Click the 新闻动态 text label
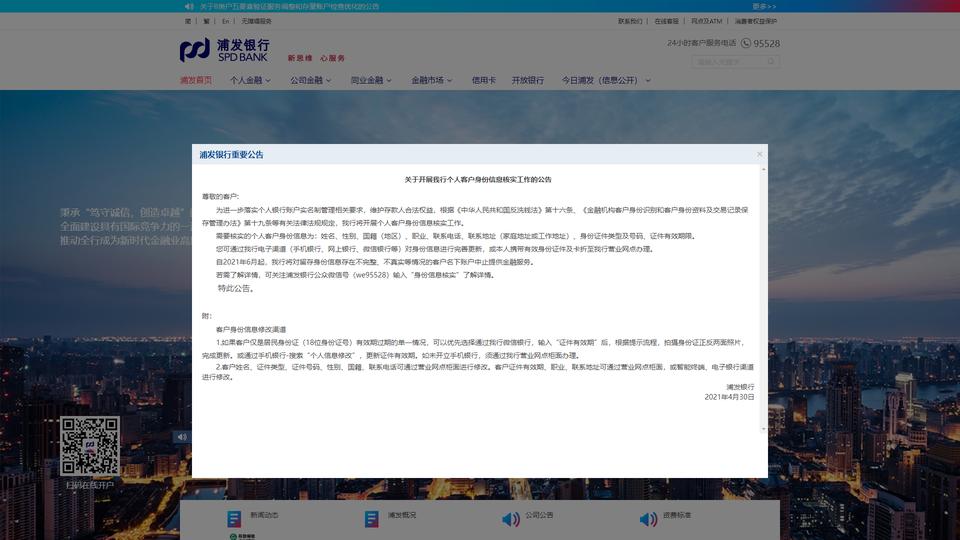Viewport: 960px width, 540px height. point(264,515)
